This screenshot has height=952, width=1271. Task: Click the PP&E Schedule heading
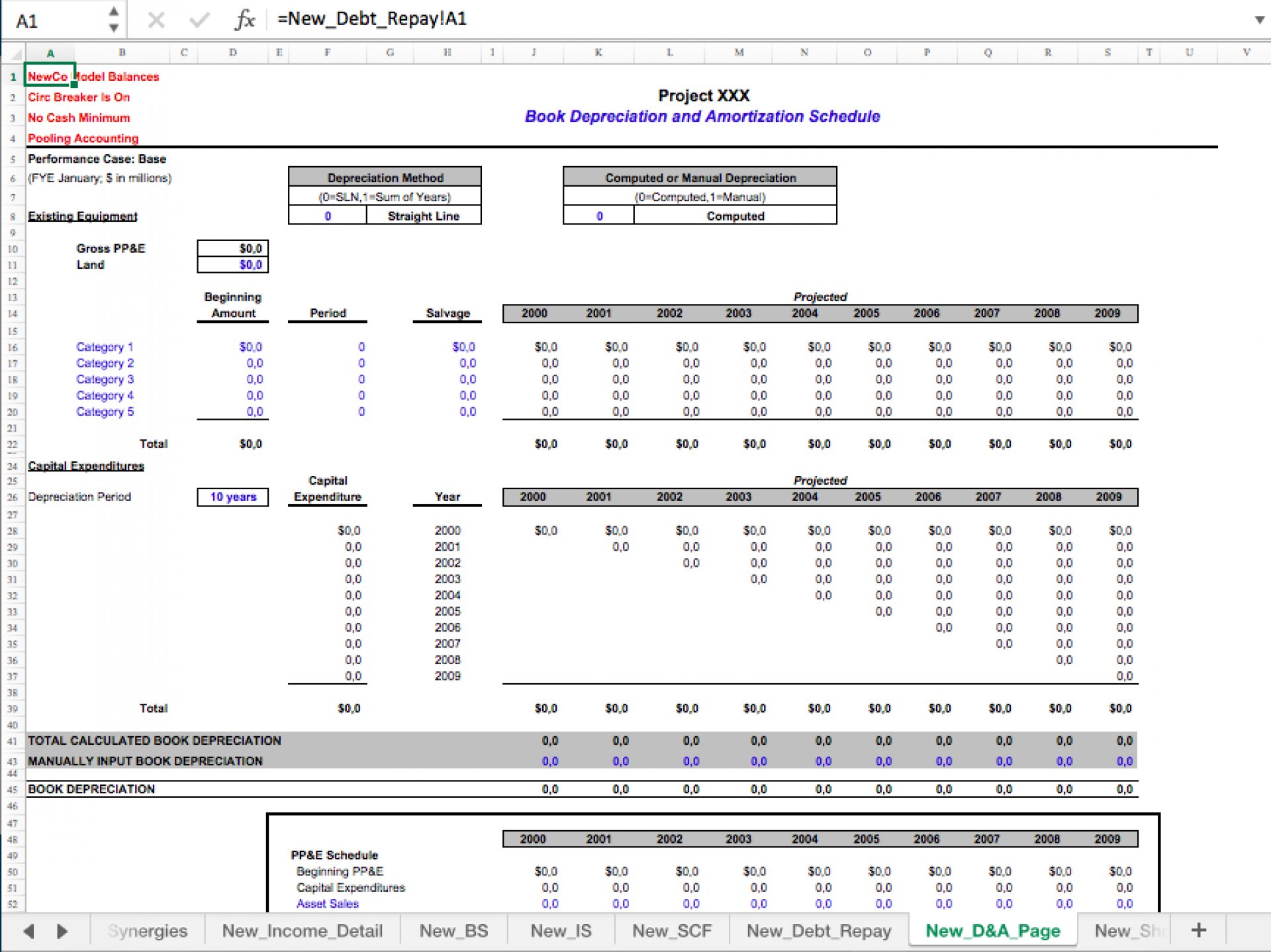click(334, 855)
